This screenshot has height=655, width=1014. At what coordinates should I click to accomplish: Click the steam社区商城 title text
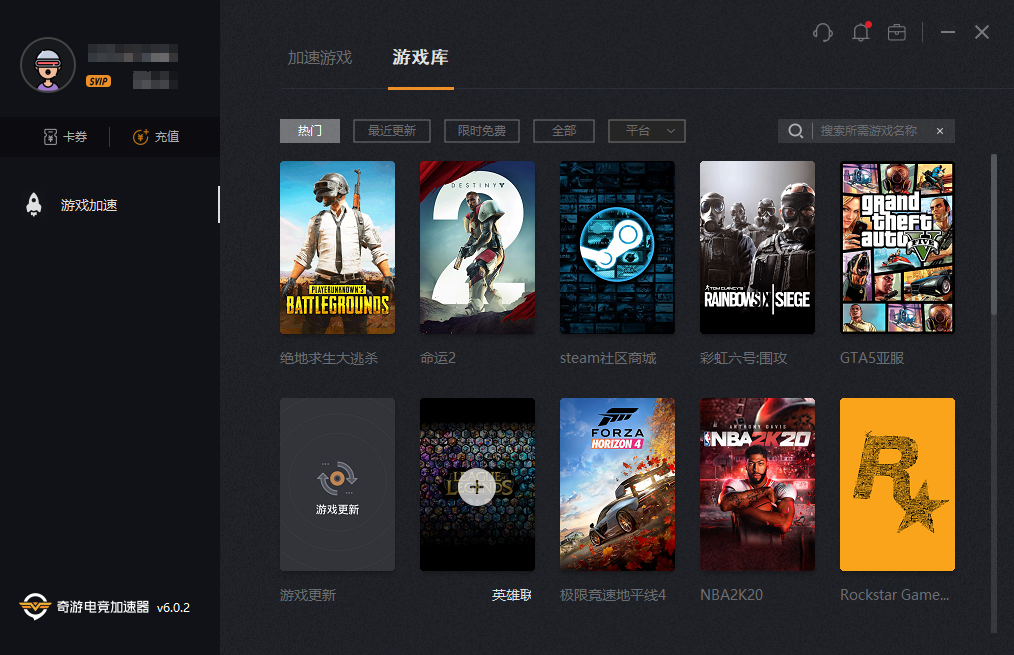[608, 358]
